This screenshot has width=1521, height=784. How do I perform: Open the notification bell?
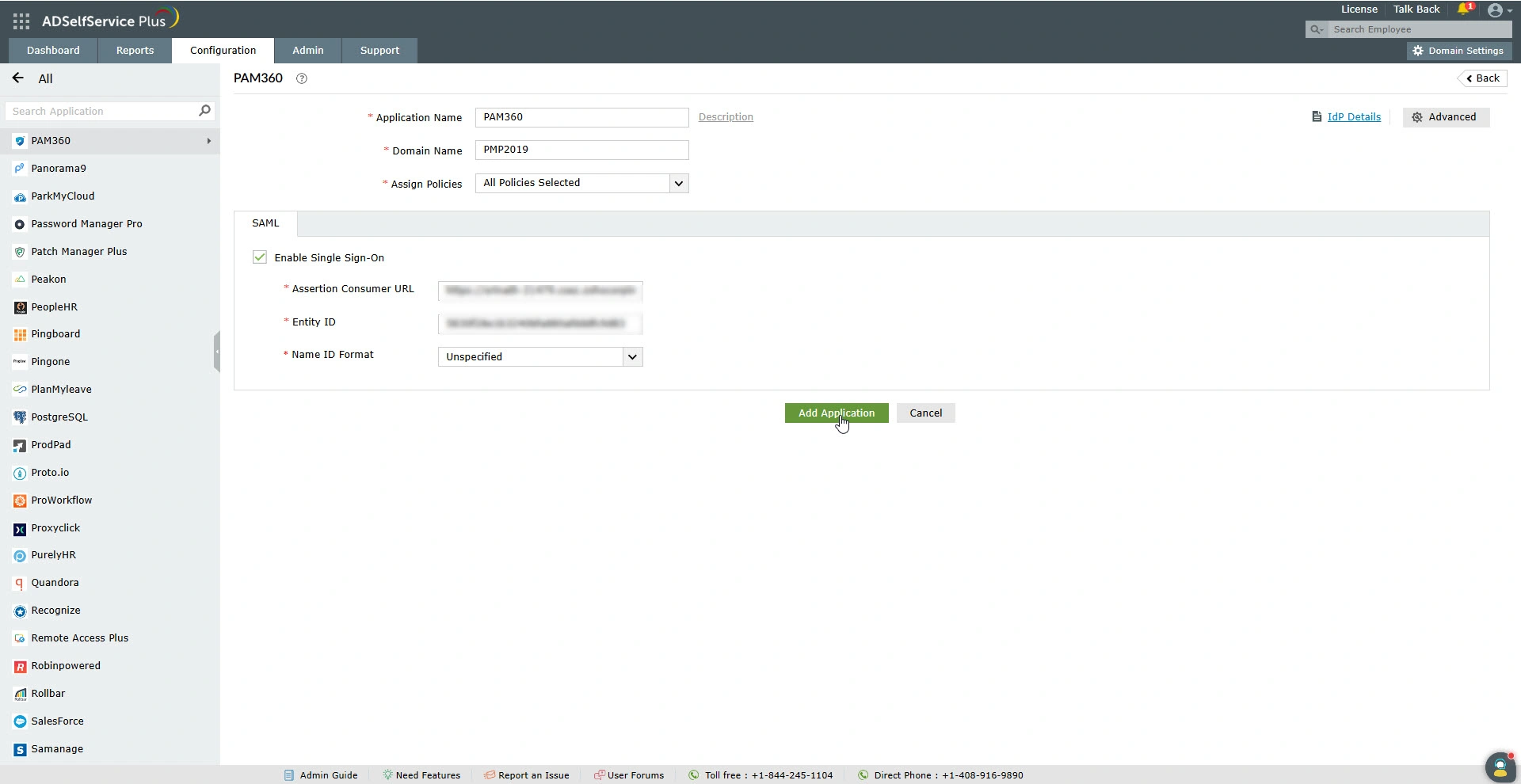pyautogui.click(x=1464, y=10)
